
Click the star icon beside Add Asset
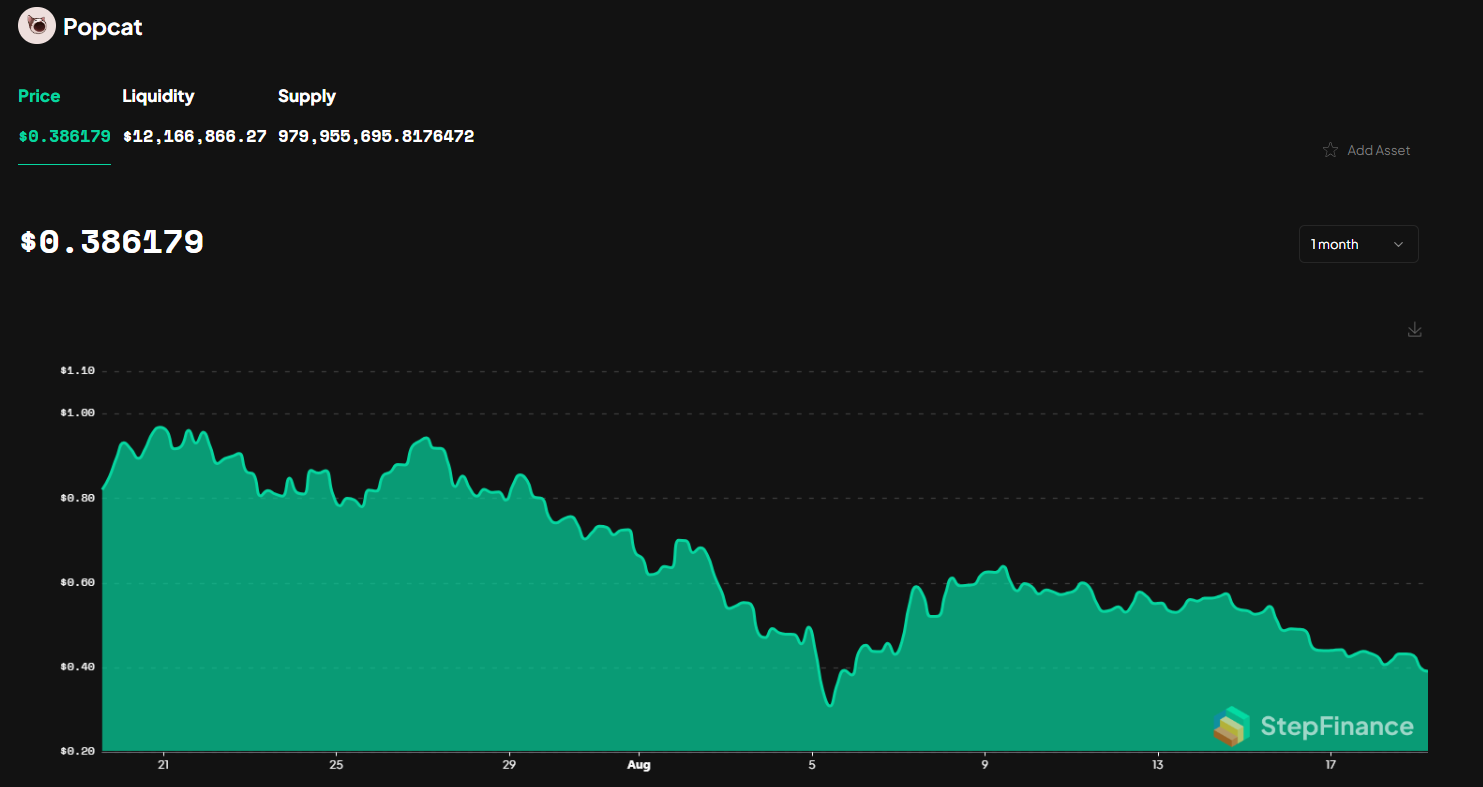1330,149
